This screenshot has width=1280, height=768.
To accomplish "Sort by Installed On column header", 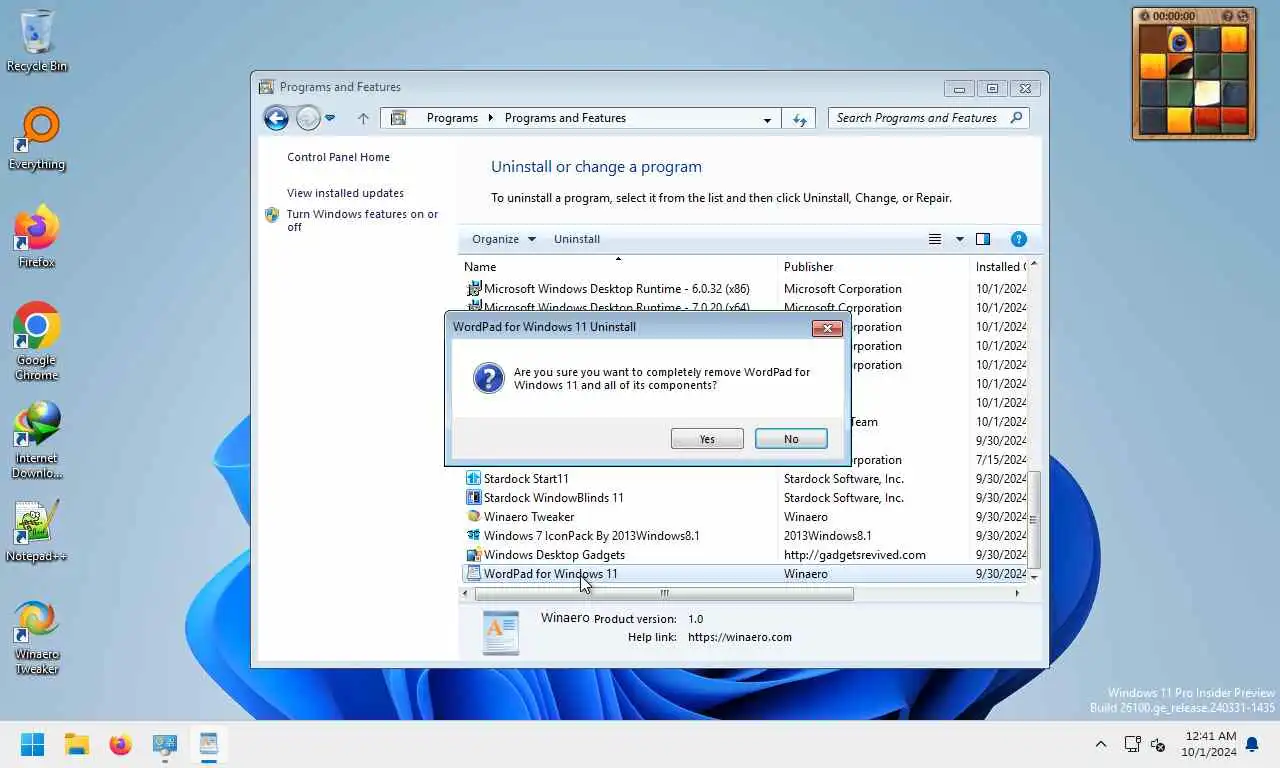I will (999, 267).
